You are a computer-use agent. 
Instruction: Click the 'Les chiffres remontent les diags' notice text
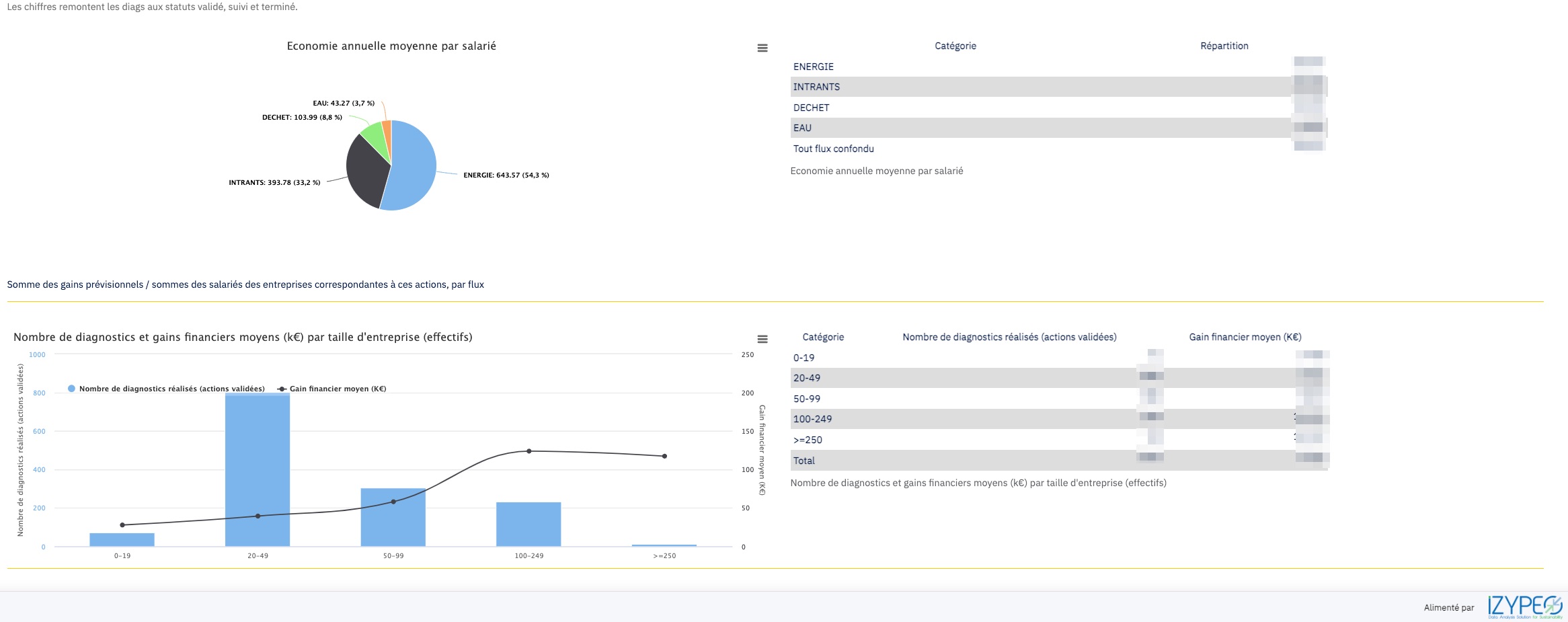pyautogui.click(x=152, y=7)
